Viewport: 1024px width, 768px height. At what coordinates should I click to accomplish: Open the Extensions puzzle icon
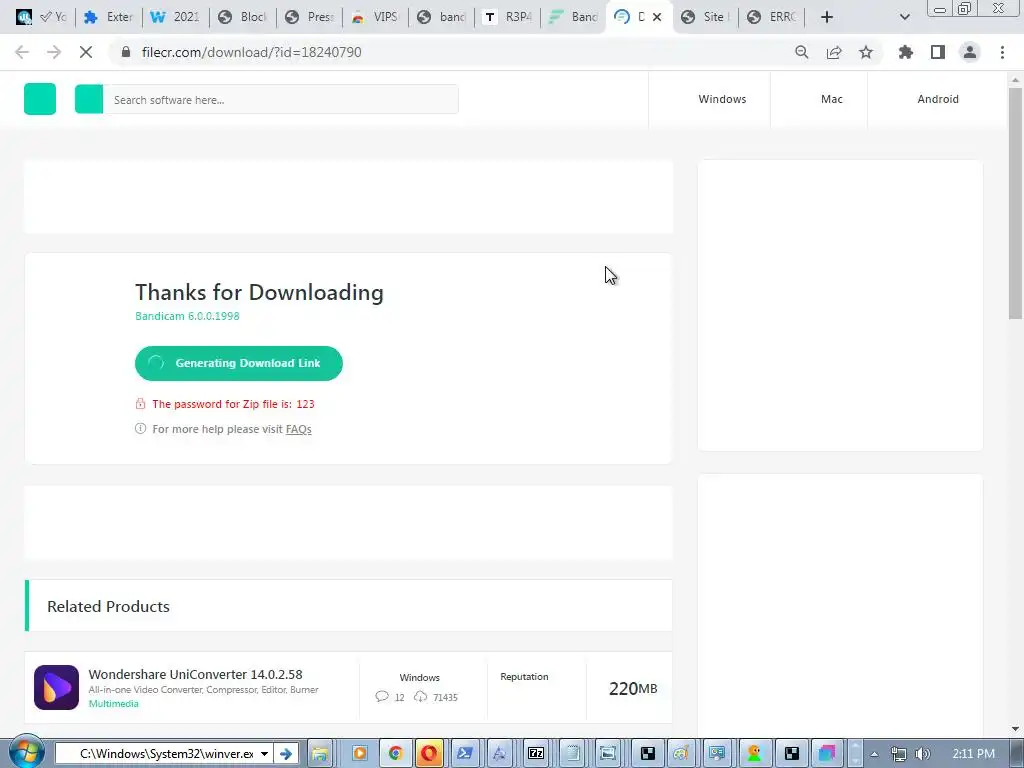coord(906,52)
